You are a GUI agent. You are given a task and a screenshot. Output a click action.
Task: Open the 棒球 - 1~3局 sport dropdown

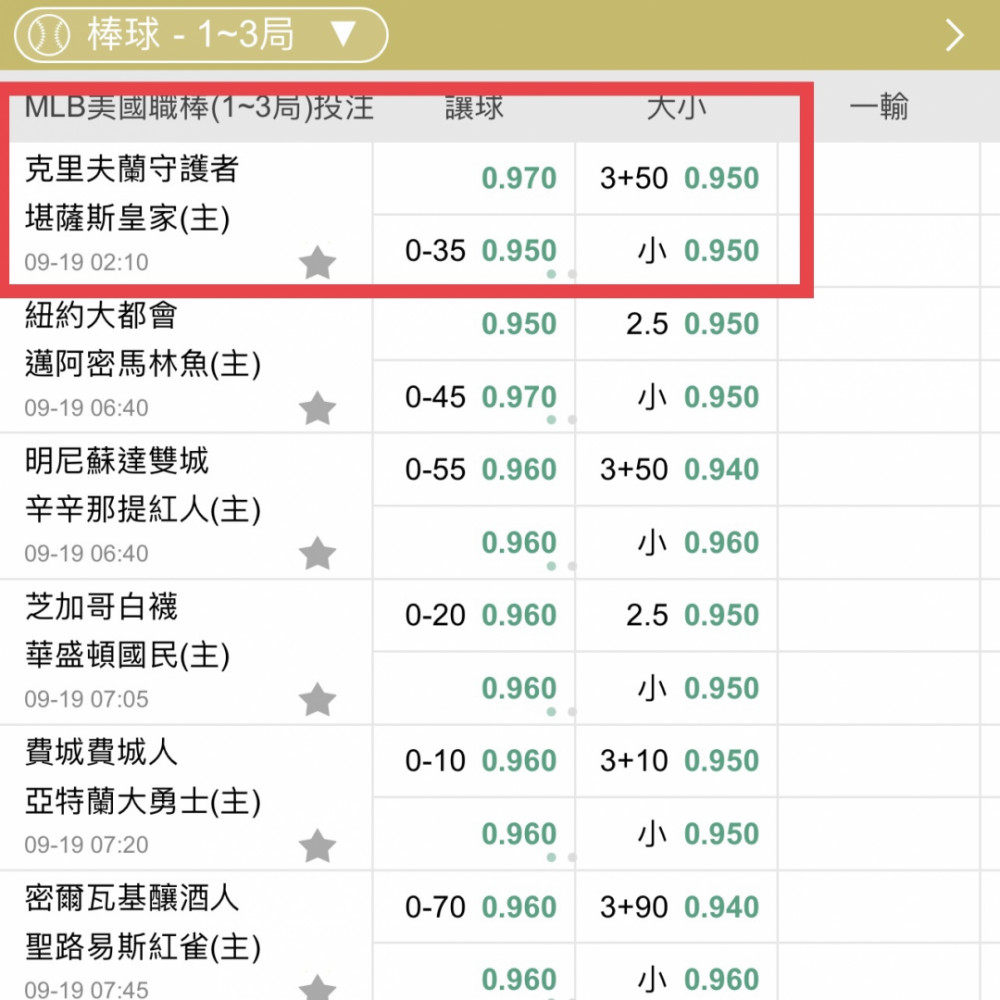201,34
